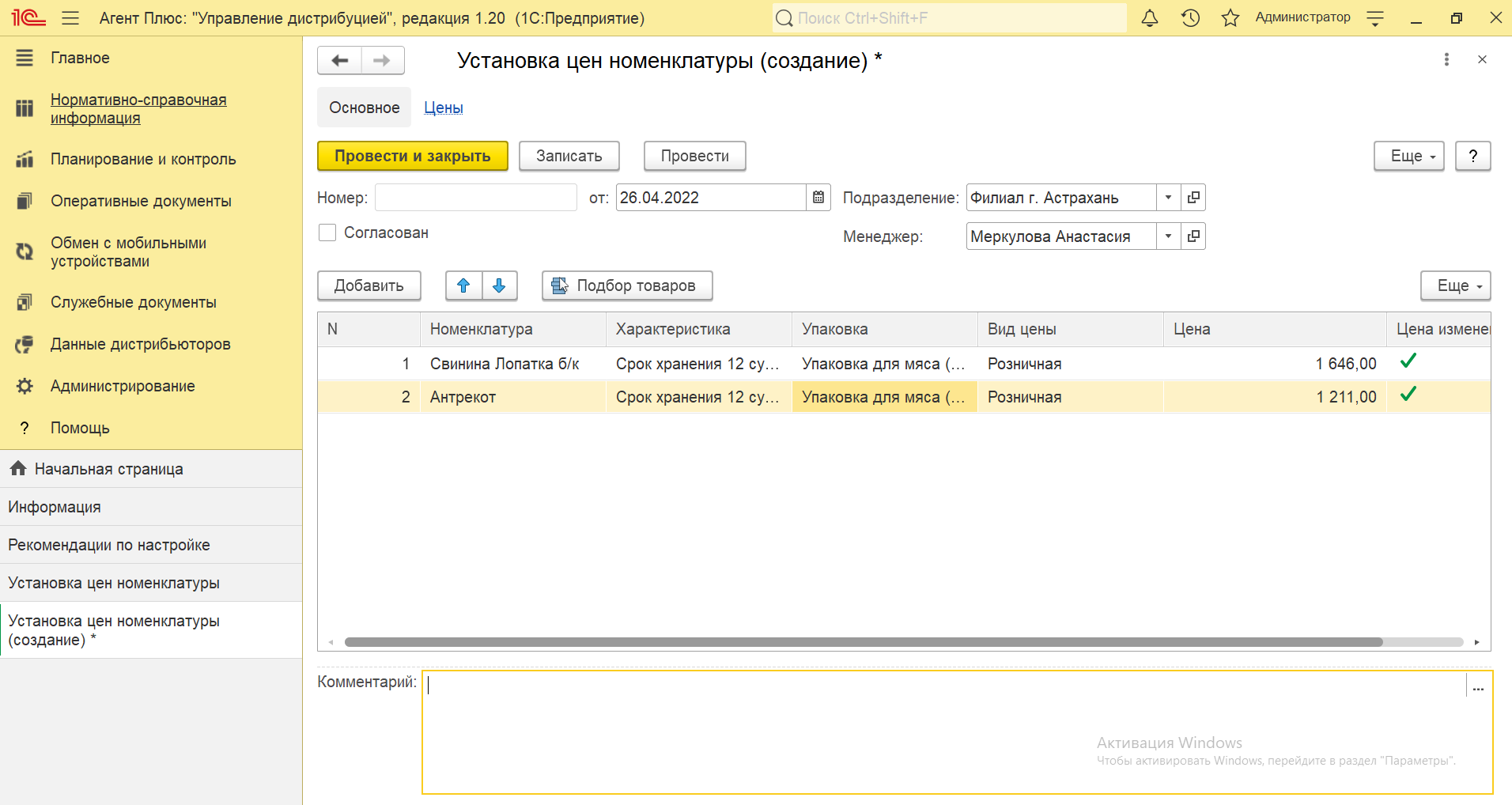Open the Еще menu above the table
Screen dimensions: 1512x805
click(x=1455, y=285)
